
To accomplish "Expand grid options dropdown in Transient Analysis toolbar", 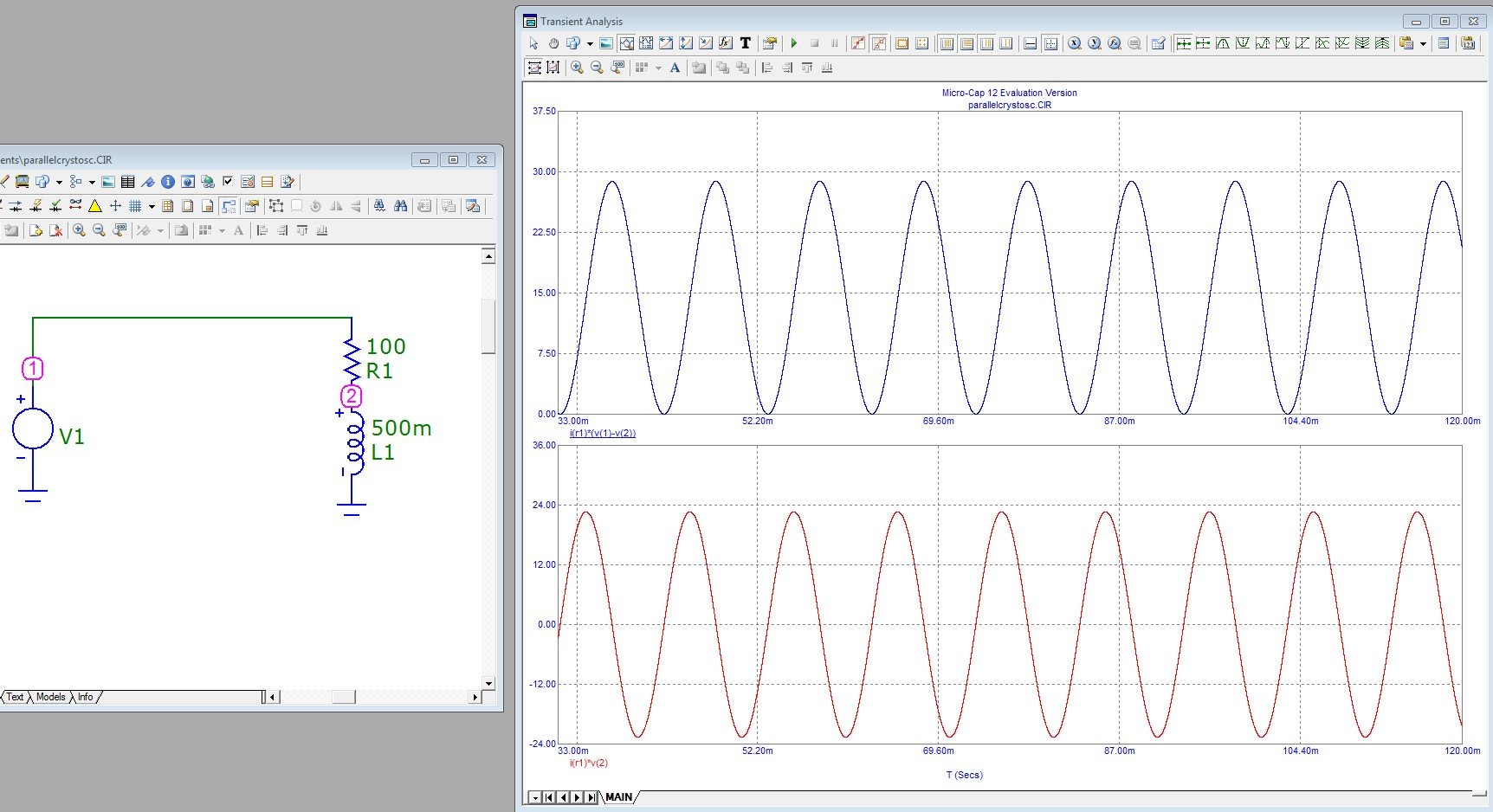I will (x=658, y=68).
